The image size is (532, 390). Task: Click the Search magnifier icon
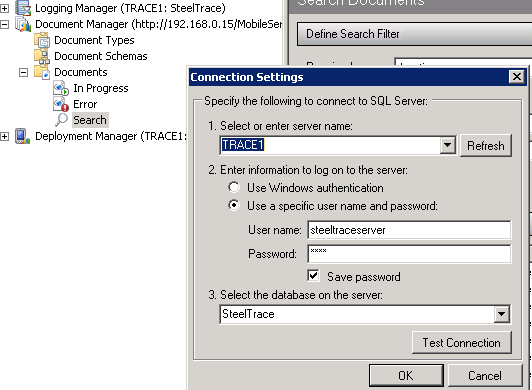[61, 120]
